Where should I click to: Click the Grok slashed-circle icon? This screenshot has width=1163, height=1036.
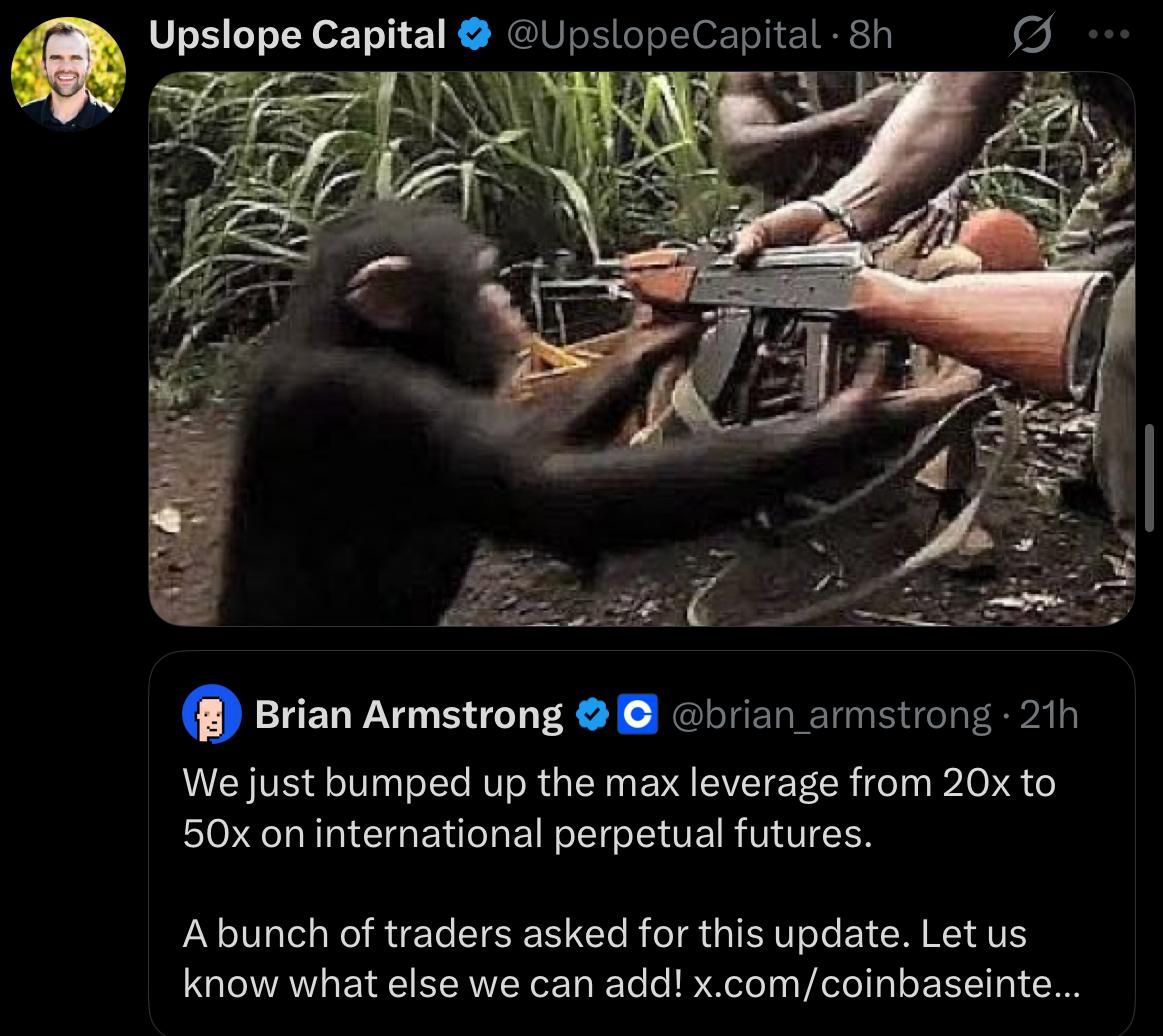click(1031, 34)
